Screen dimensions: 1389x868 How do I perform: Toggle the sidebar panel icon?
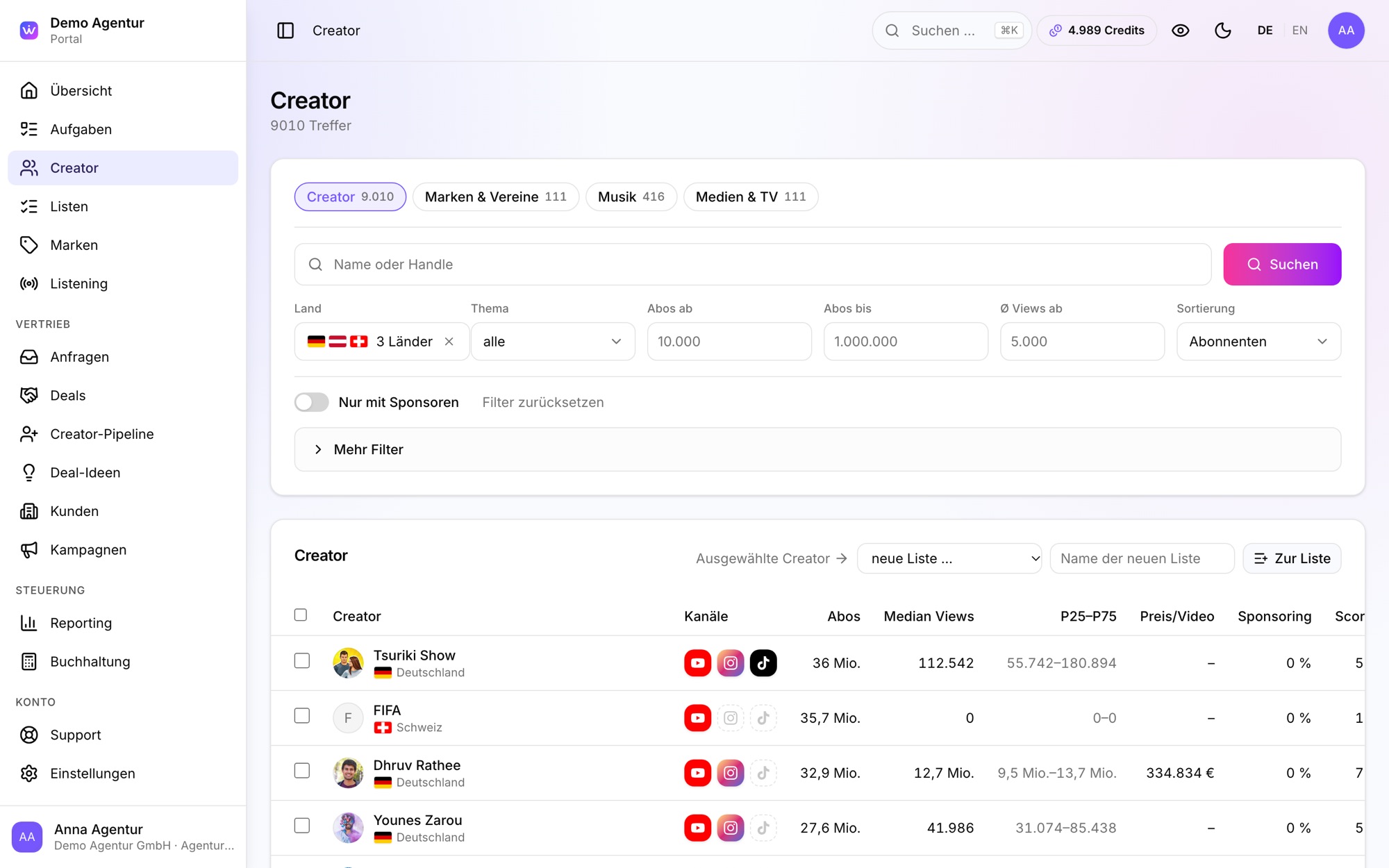[285, 31]
